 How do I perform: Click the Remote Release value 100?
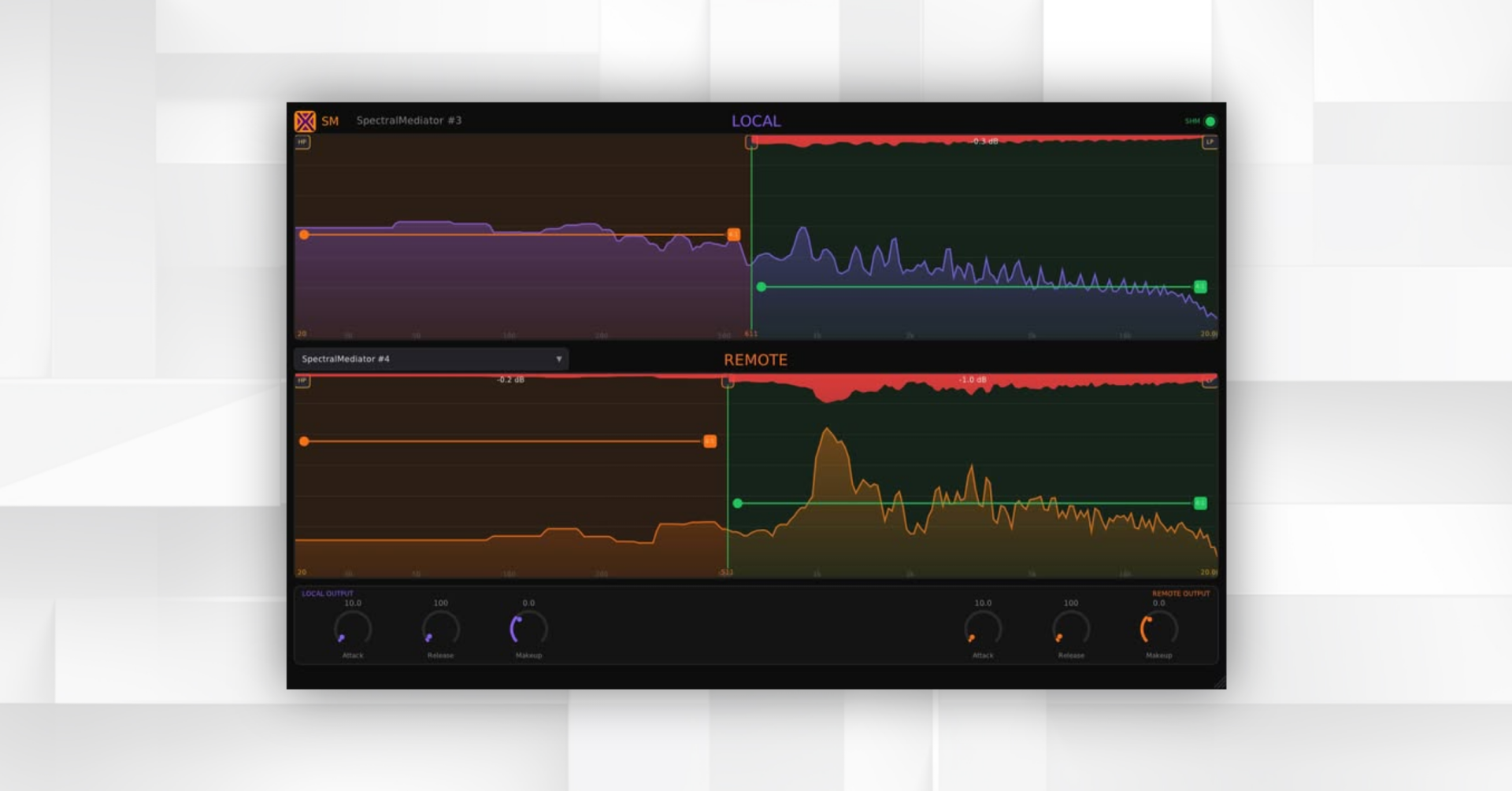[1071, 603]
